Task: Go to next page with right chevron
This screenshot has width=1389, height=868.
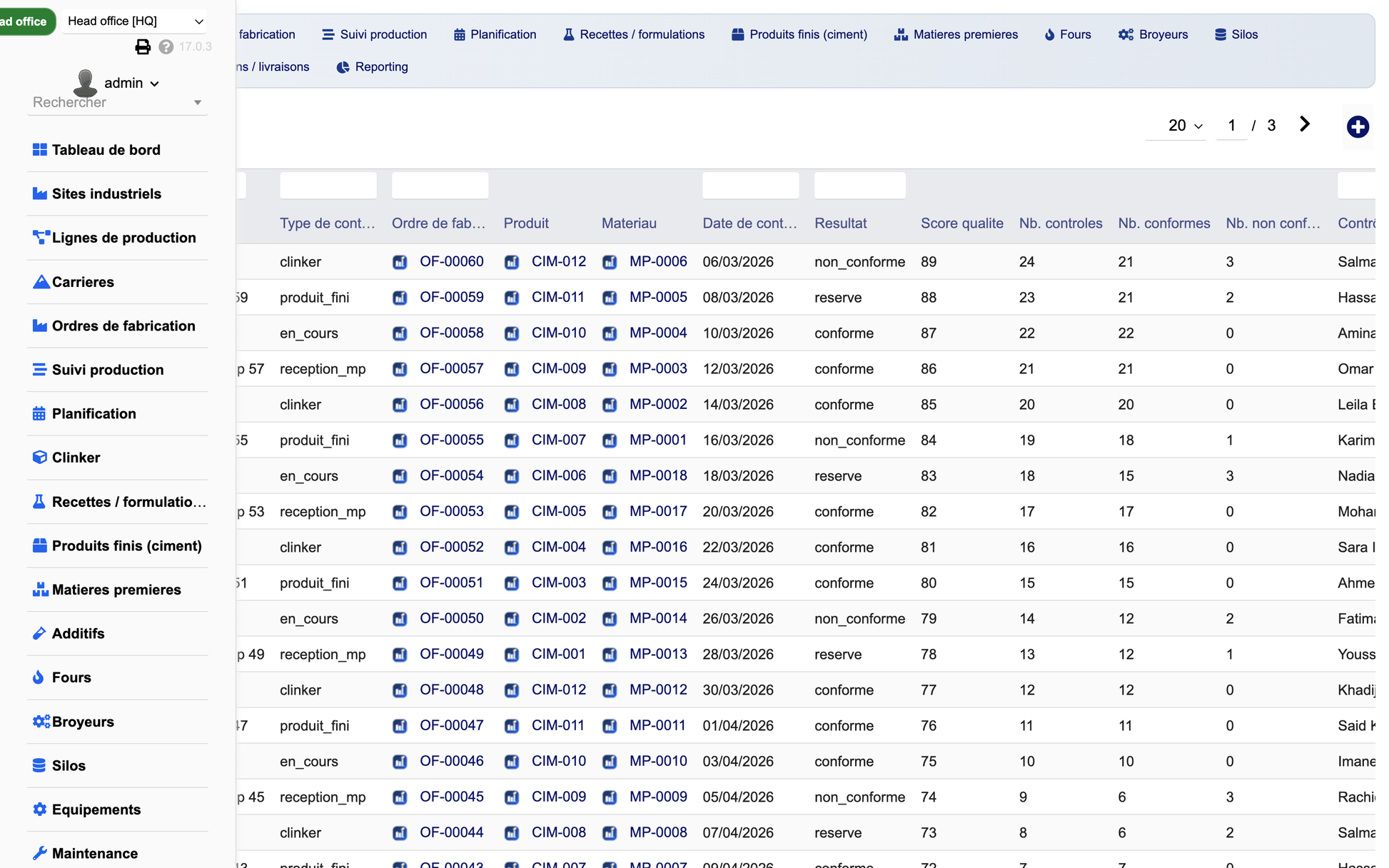Action: 1305,124
